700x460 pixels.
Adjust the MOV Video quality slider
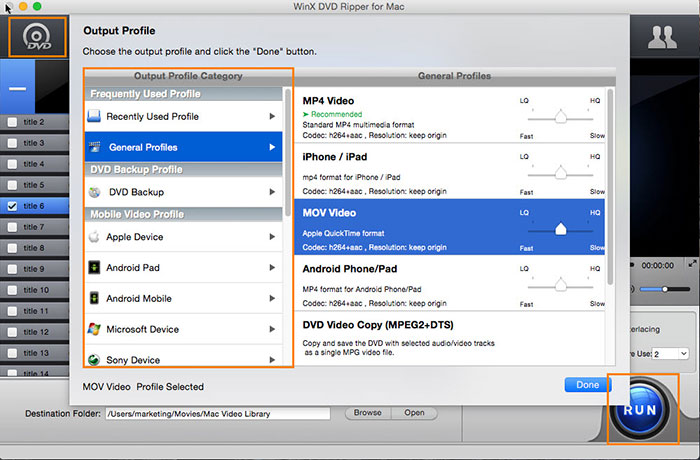tap(561, 228)
